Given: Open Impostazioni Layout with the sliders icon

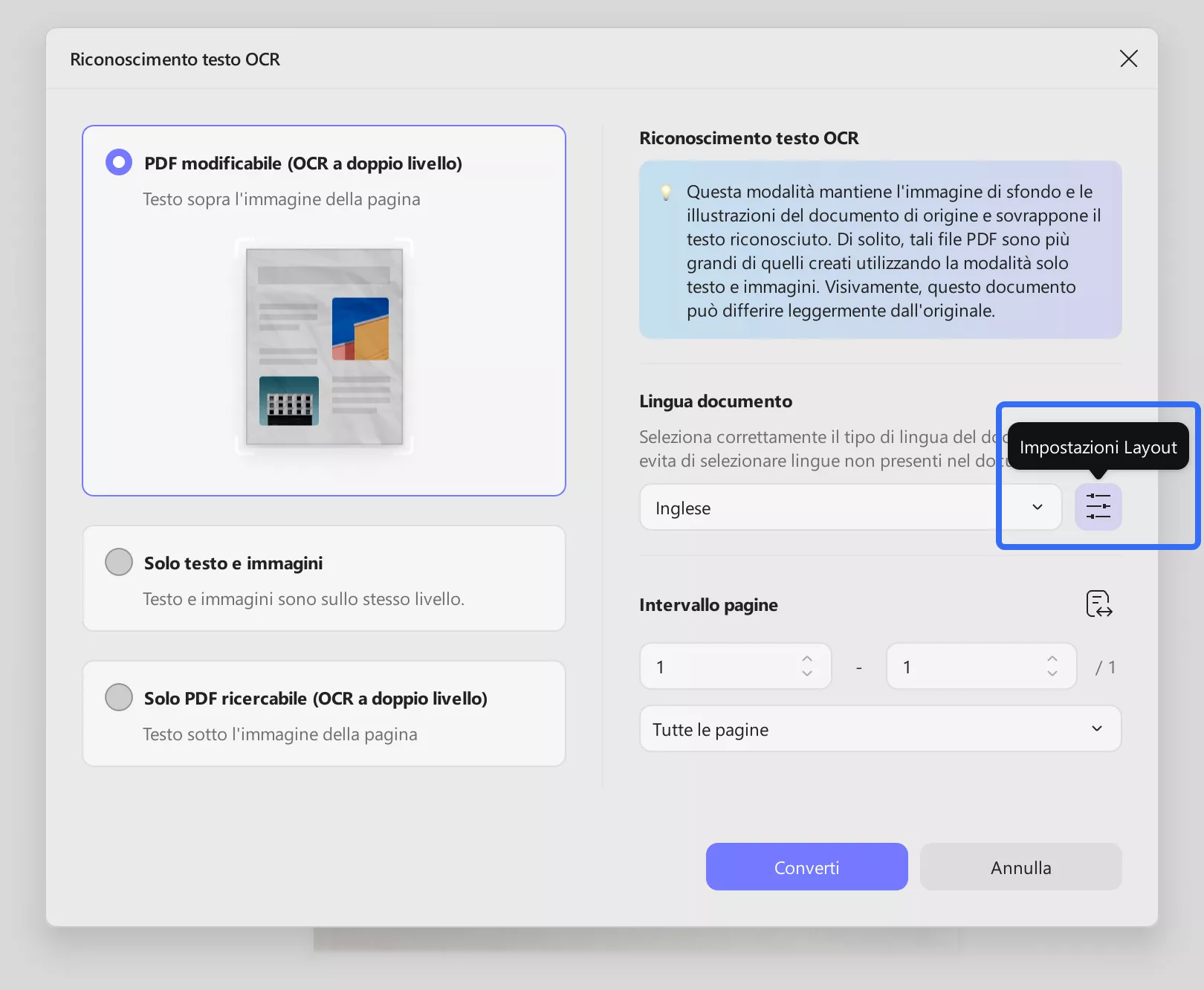Looking at the screenshot, I should click(1098, 507).
